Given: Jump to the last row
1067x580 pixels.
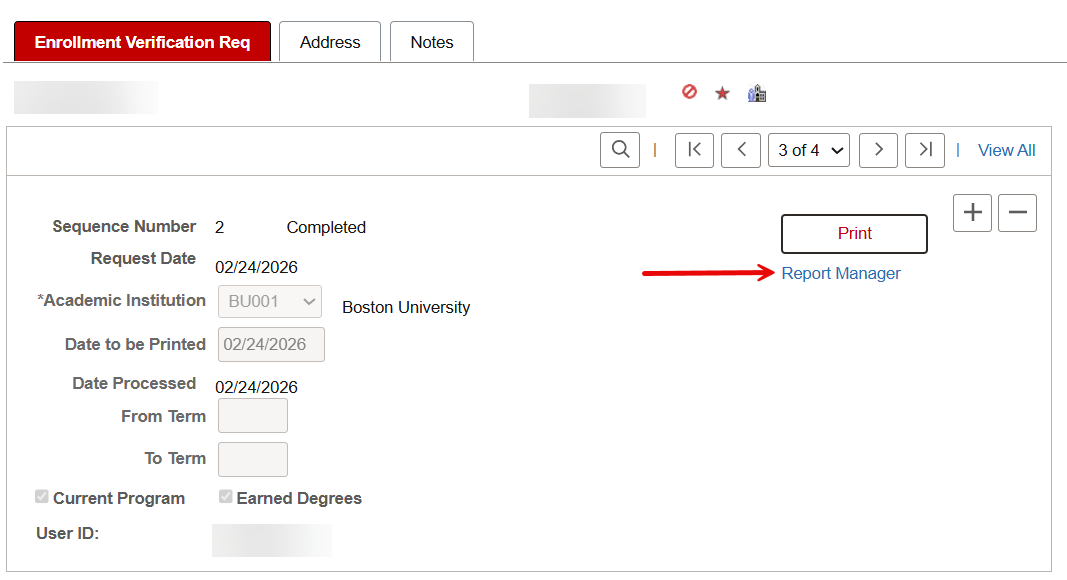Looking at the screenshot, I should click(x=925, y=150).
